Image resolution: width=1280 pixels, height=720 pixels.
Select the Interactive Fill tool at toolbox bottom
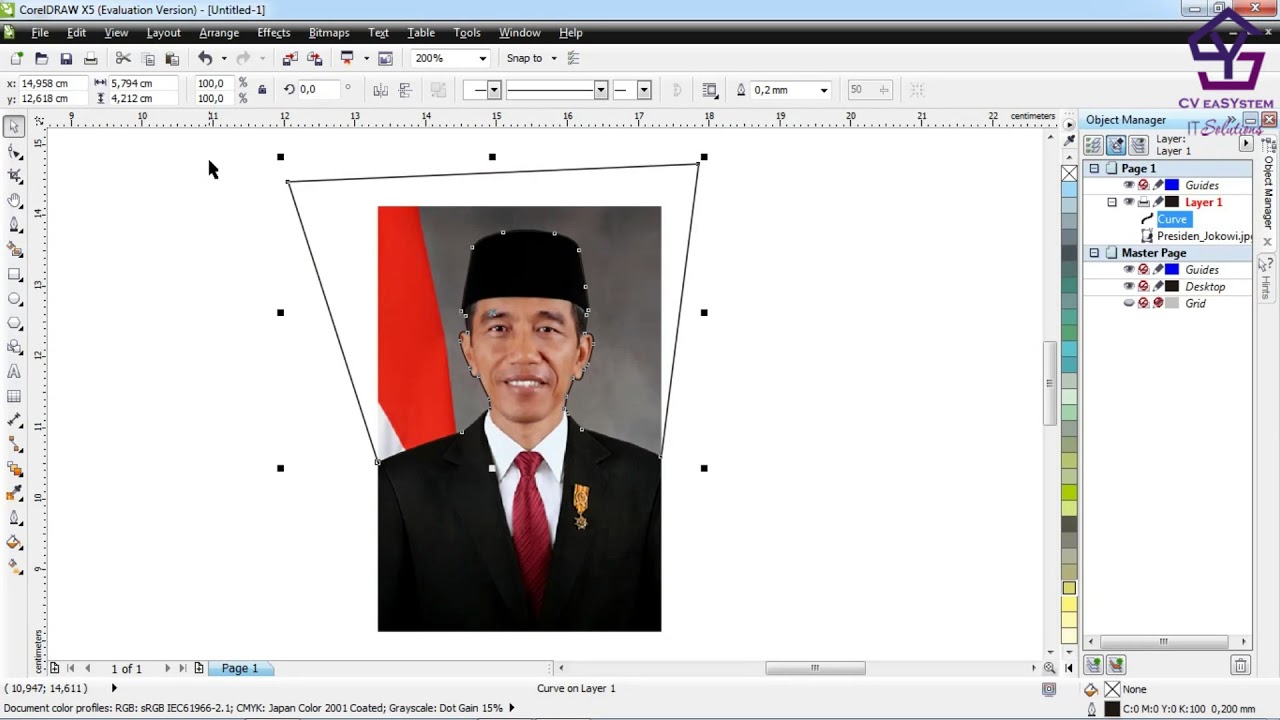(x=14, y=567)
